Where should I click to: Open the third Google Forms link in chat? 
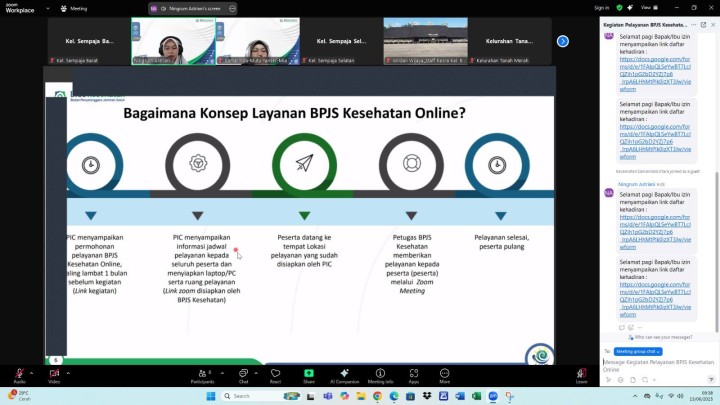pyautogui.click(x=655, y=232)
